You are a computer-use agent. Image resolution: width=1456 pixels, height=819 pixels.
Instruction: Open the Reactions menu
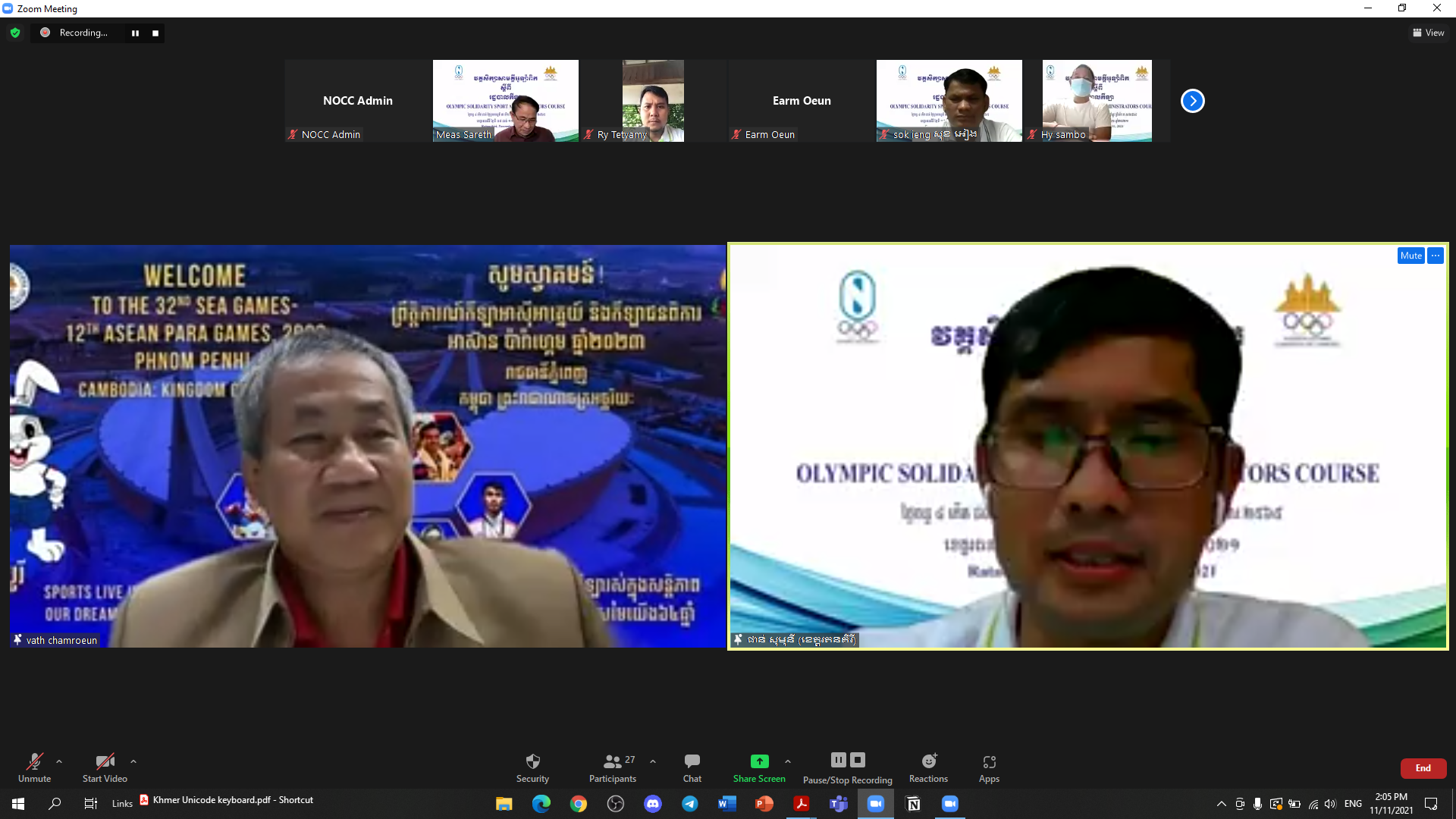[x=928, y=761]
